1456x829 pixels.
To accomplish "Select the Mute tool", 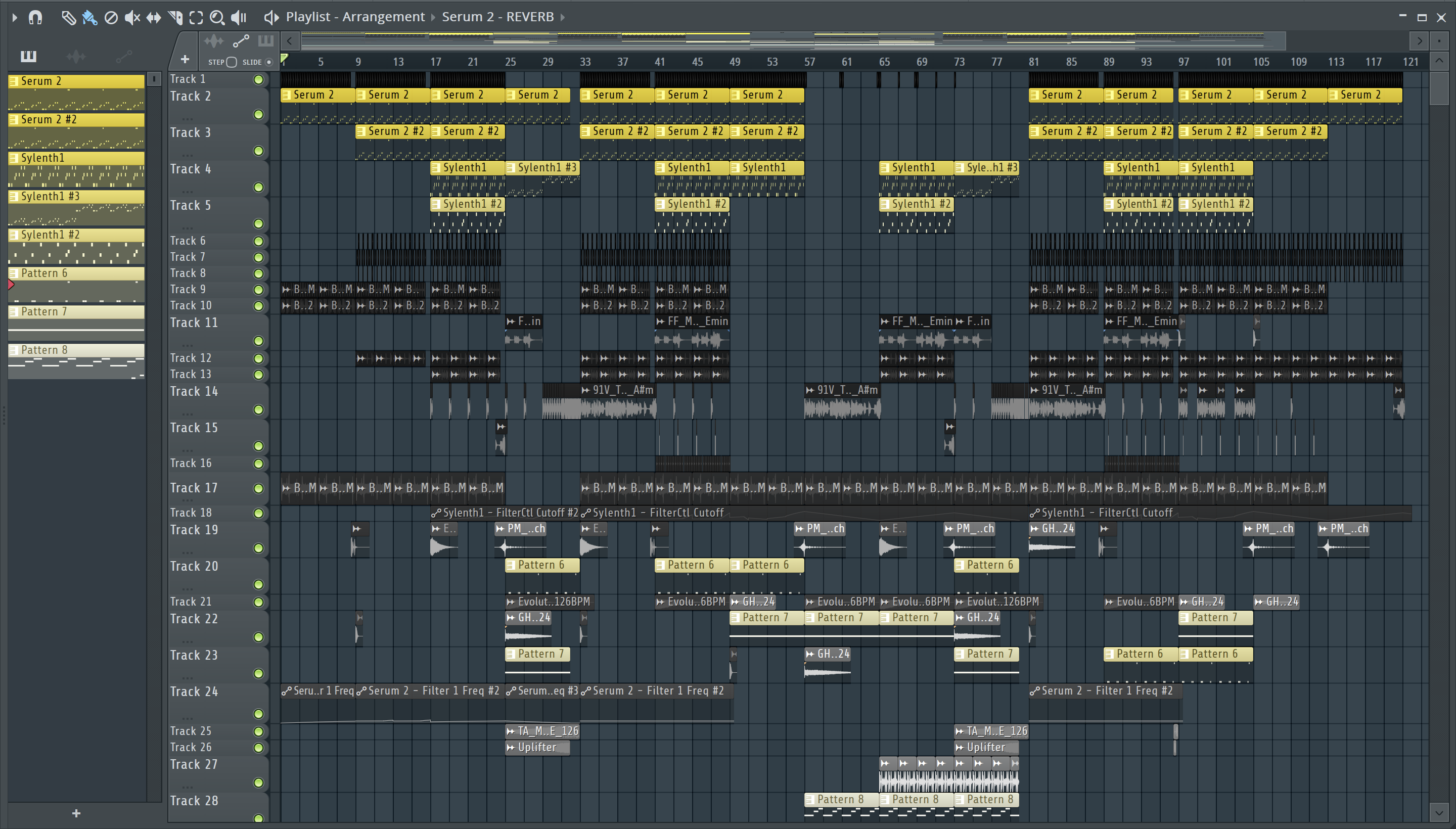I will click(x=132, y=18).
